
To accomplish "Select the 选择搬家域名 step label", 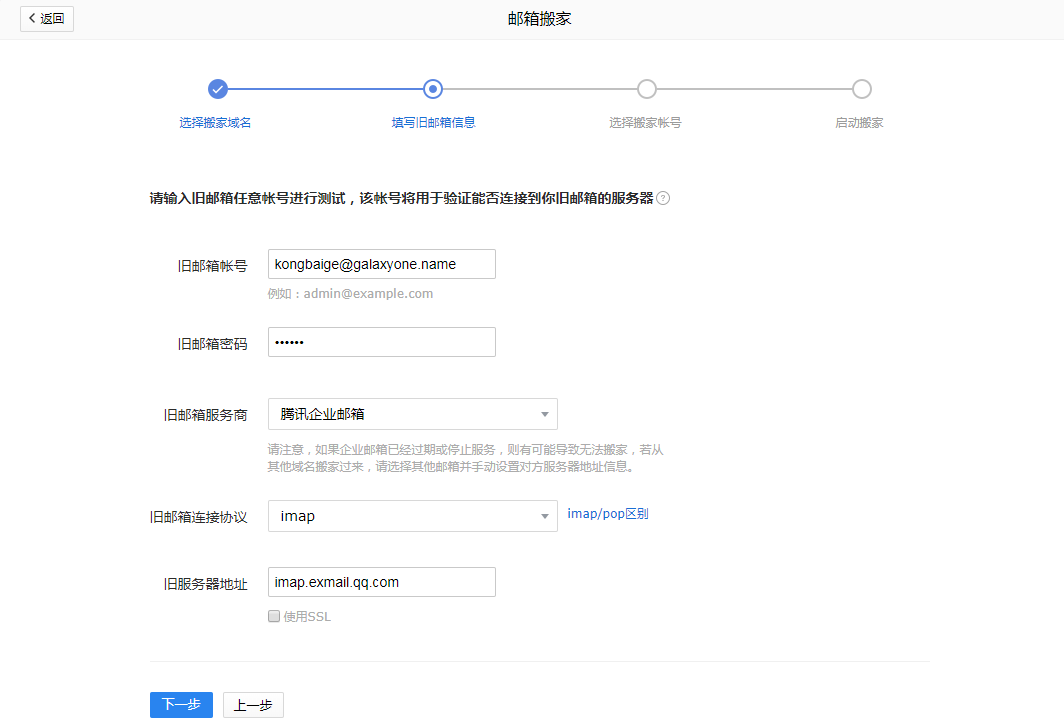I will (215, 123).
